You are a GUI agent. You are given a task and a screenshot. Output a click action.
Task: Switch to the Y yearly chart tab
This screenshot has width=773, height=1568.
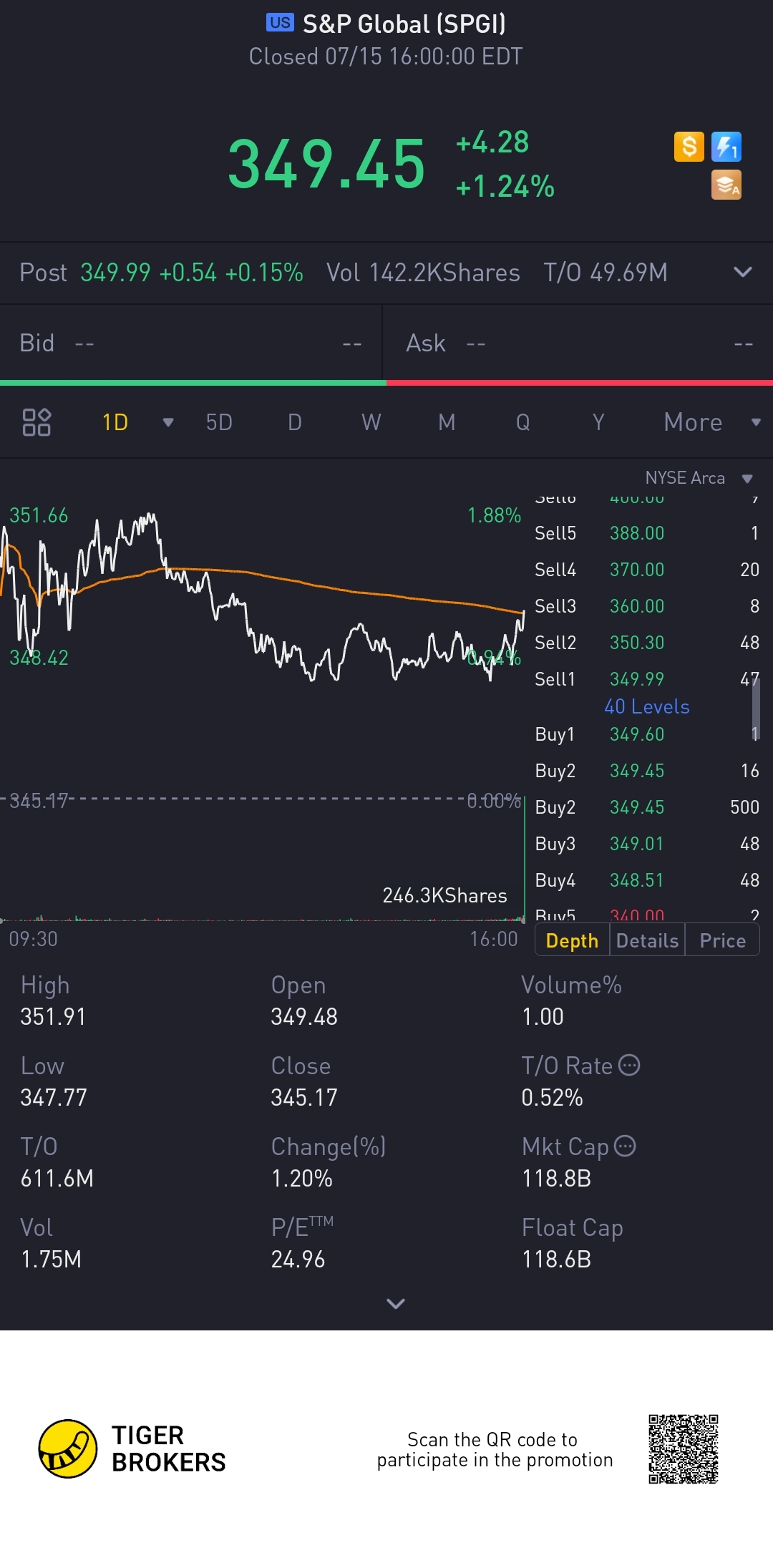[x=598, y=422]
